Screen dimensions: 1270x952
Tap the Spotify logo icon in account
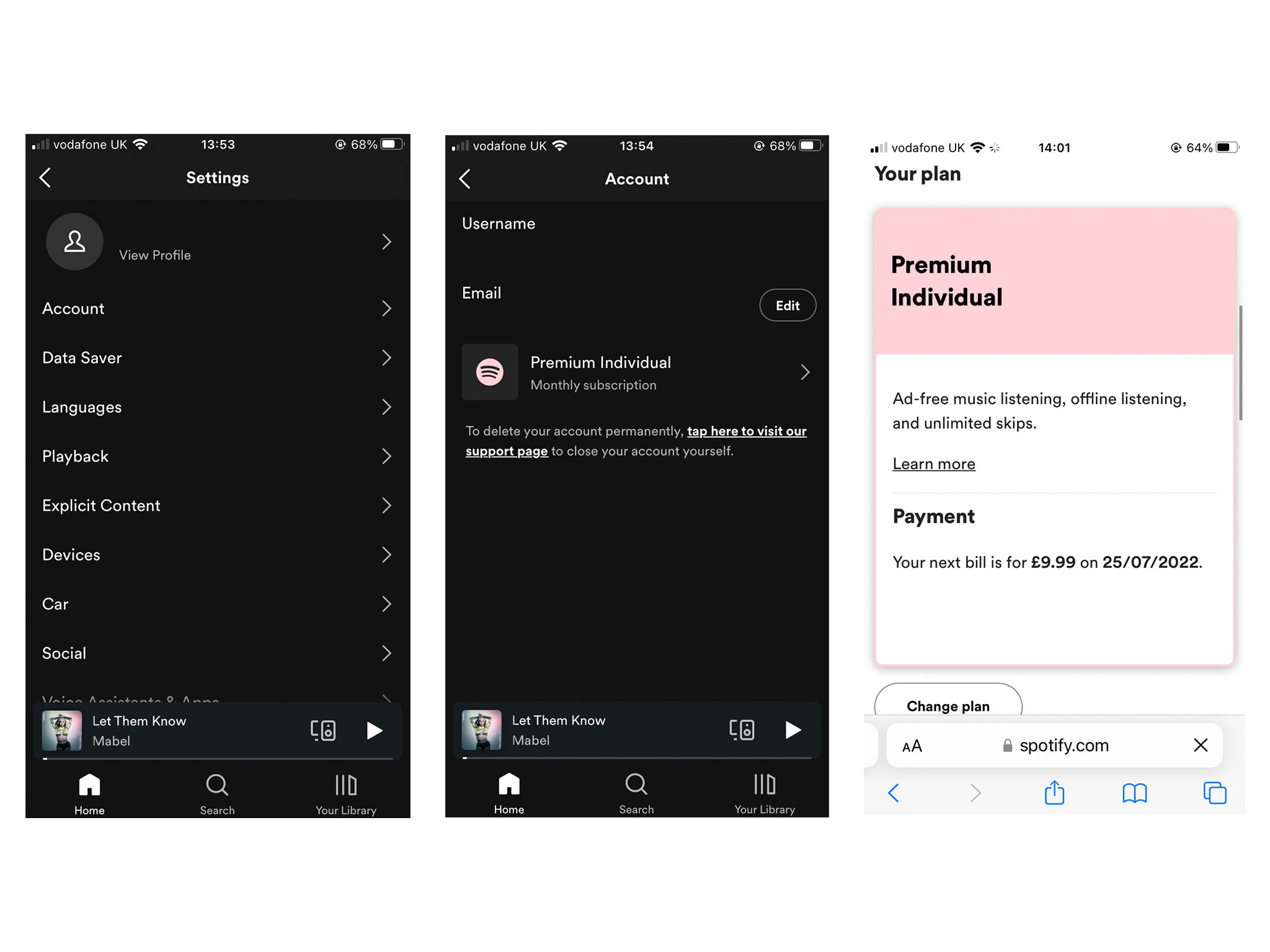pos(491,371)
